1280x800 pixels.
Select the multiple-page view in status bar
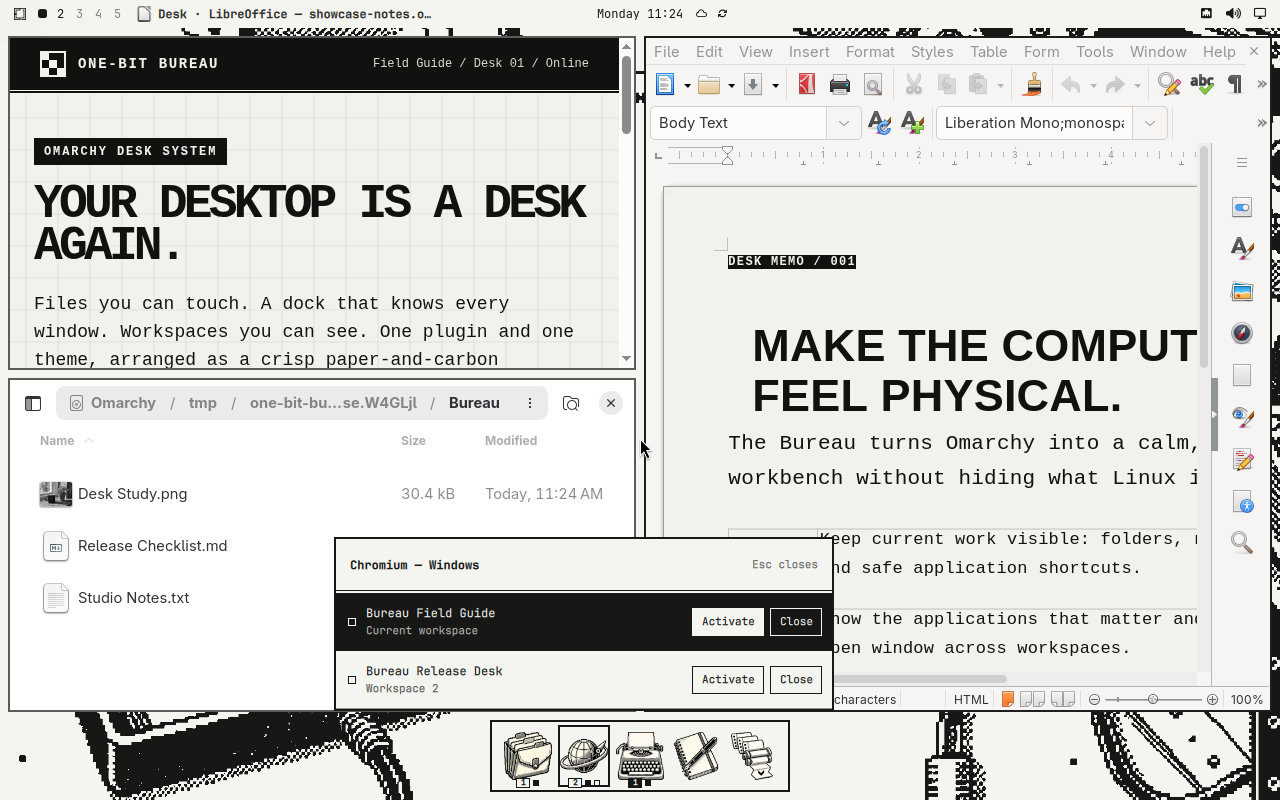pyautogui.click(x=1033, y=699)
